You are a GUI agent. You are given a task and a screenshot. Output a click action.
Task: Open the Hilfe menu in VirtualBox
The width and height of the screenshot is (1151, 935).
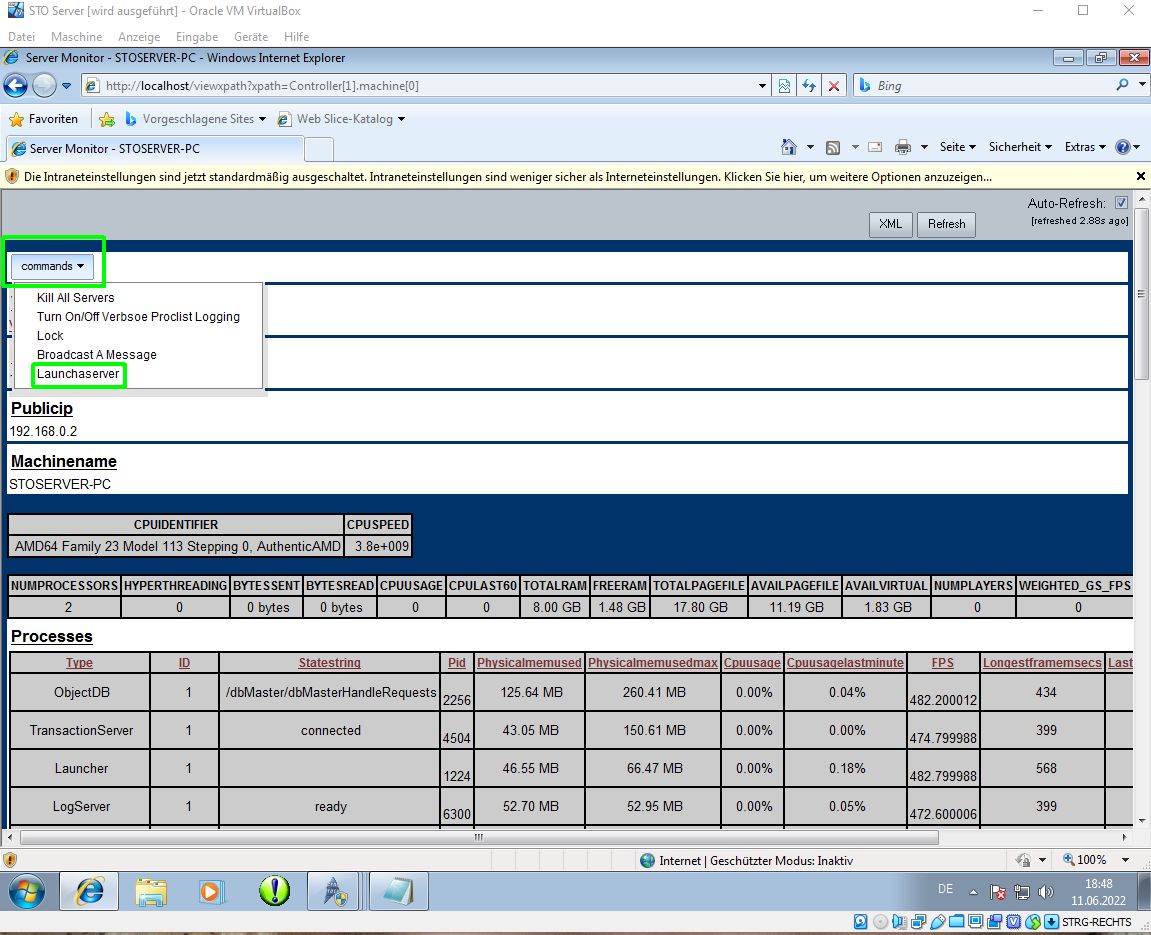tap(297, 37)
